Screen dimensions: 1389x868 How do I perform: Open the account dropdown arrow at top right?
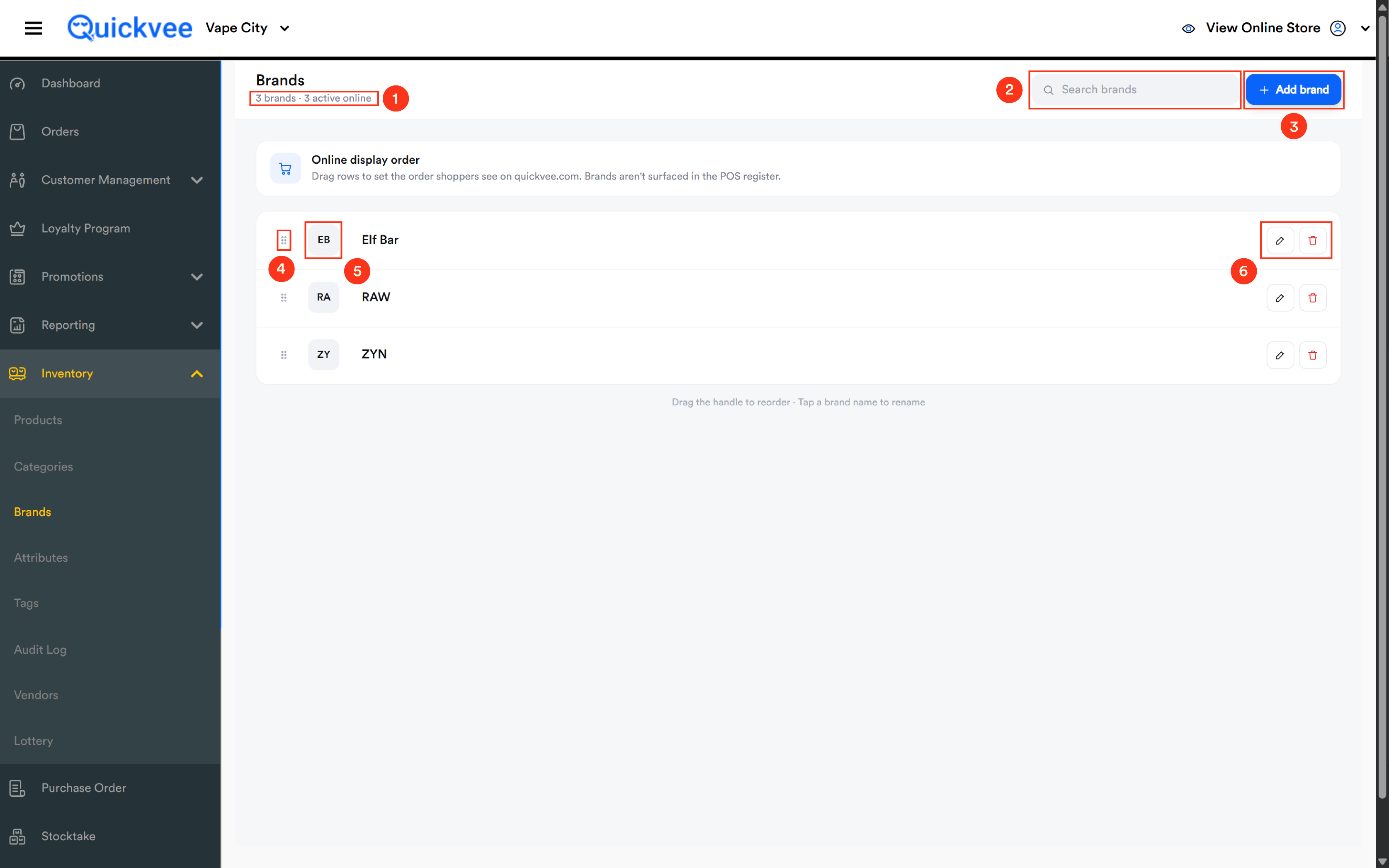(x=1365, y=28)
